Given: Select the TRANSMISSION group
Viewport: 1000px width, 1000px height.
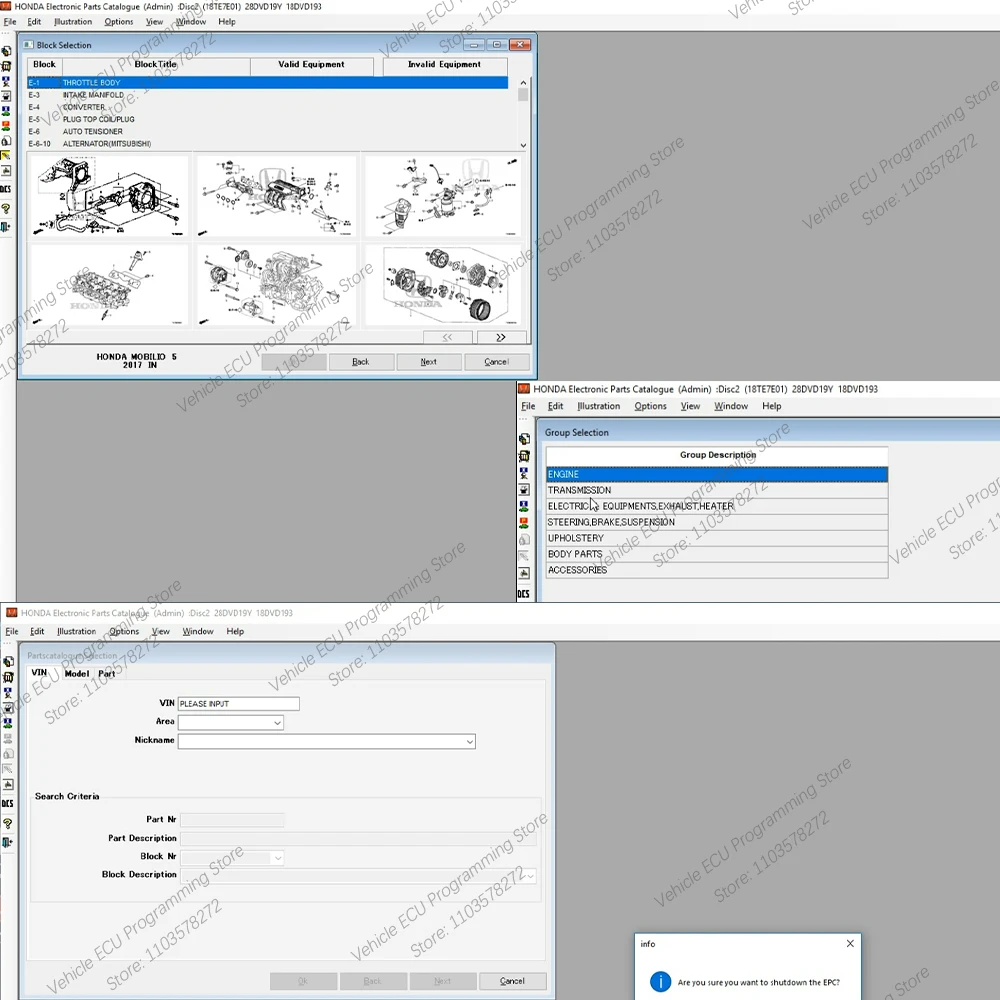Looking at the screenshot, I should [717, 490].
